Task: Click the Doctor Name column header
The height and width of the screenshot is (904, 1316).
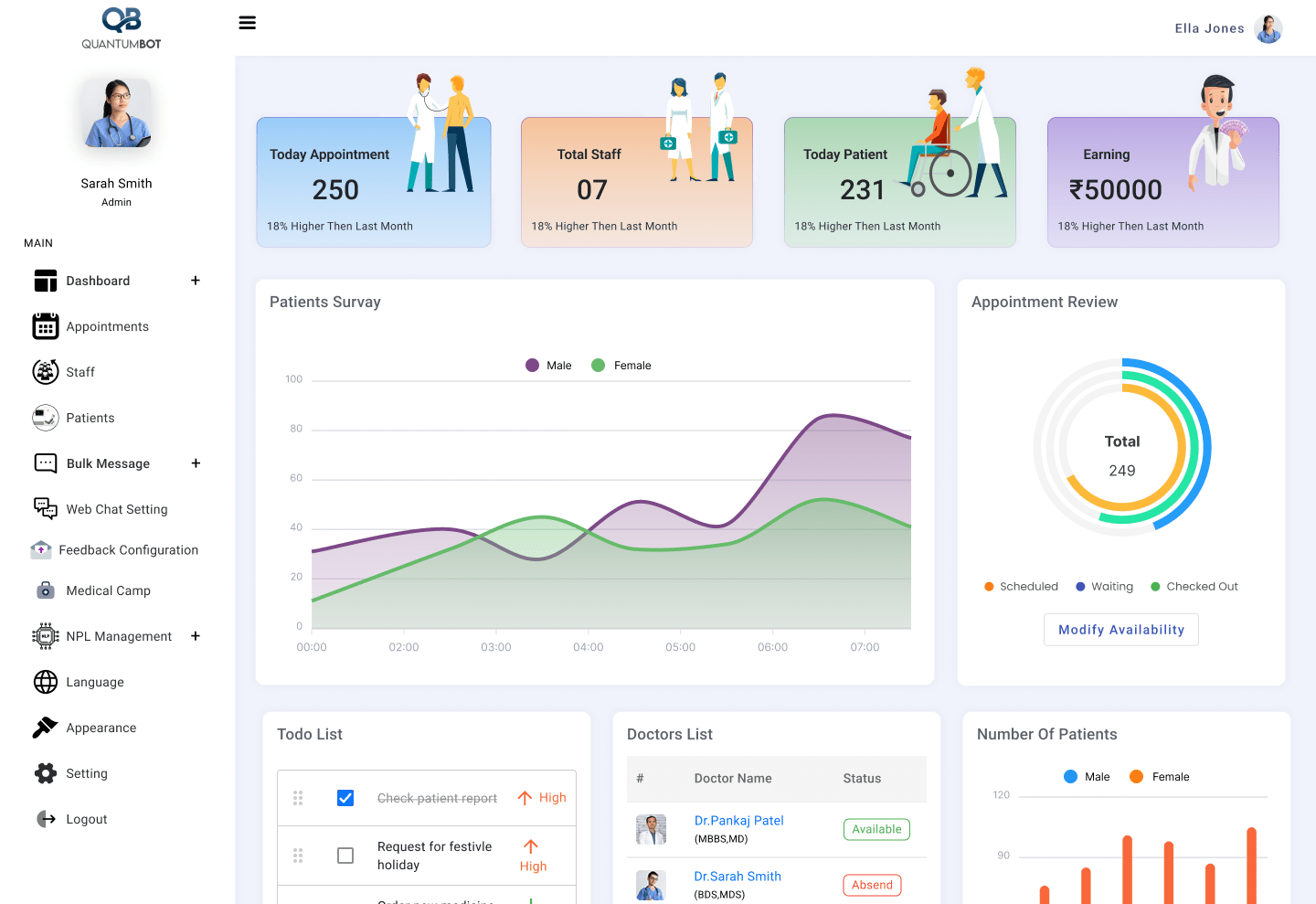Action: click(x=733, y=779)
